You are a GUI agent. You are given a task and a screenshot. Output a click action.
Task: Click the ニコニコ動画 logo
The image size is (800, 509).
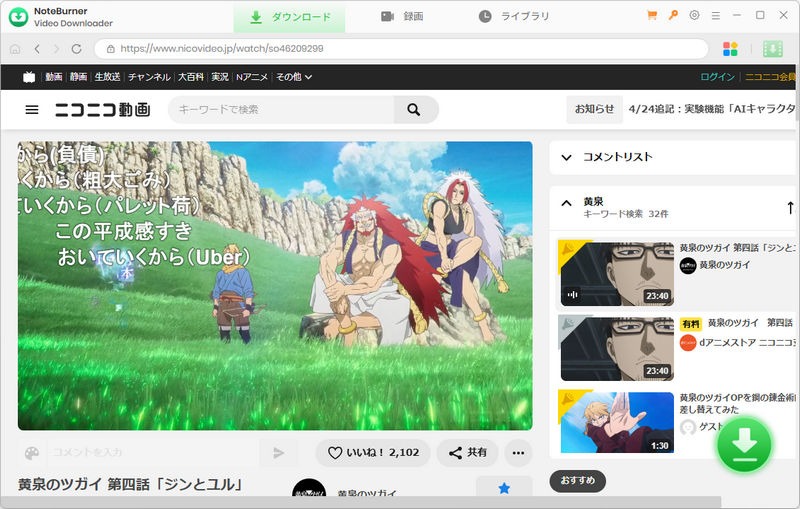pos(103,110)
